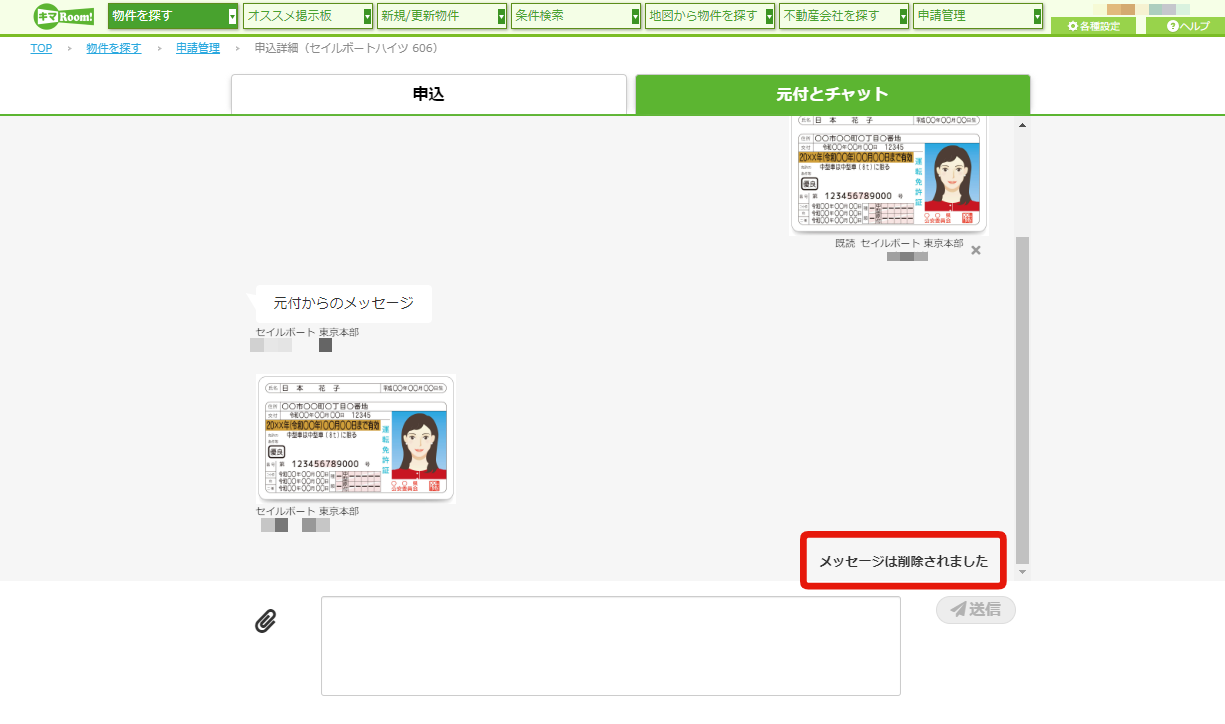Viewport: 1225px width, 724px height.
Task: Click in the chat message text box
Action: pyautogui.click(x=611, y=646)
